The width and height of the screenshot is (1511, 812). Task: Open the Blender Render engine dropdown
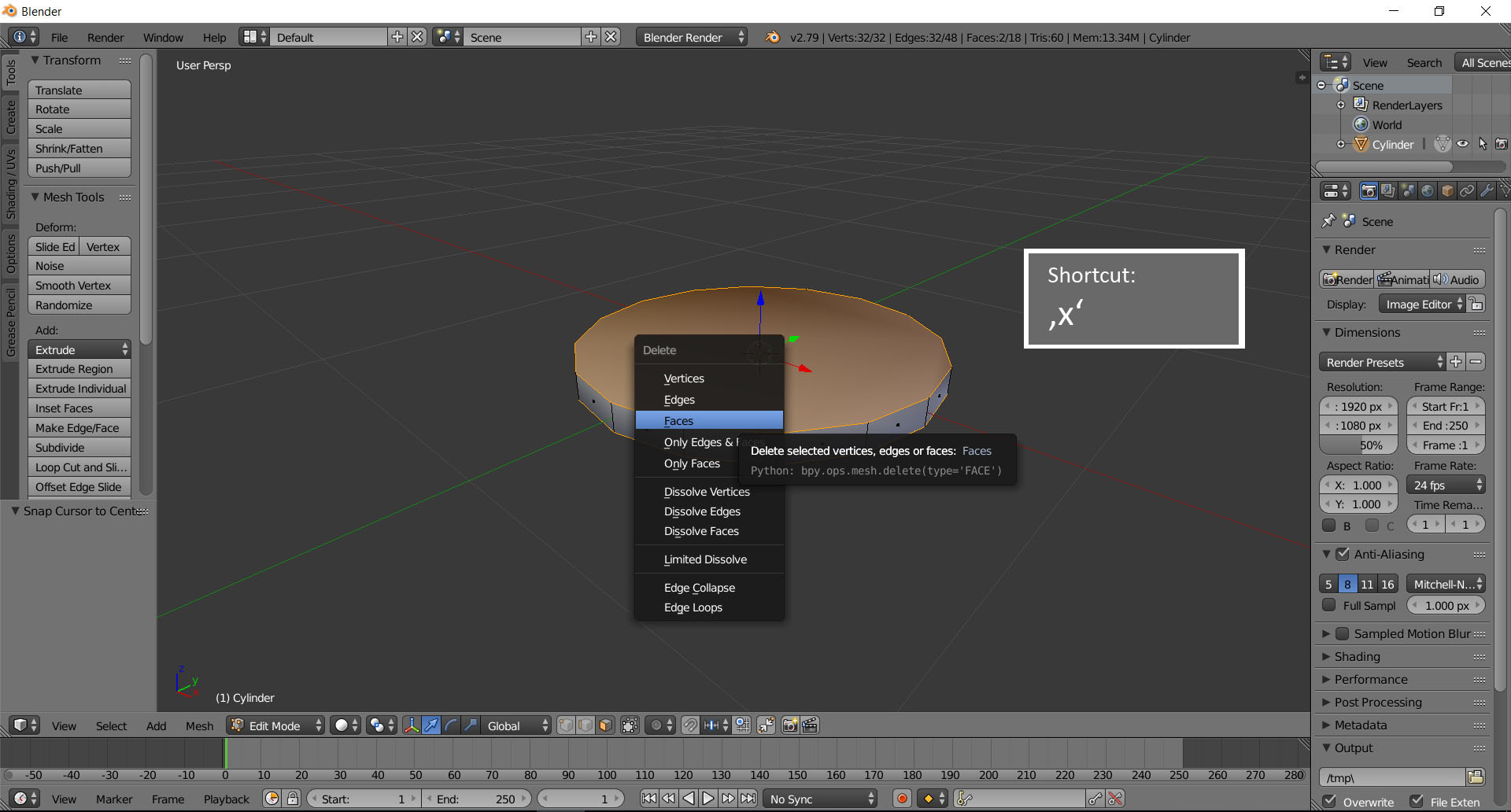(x=691, y=37)
